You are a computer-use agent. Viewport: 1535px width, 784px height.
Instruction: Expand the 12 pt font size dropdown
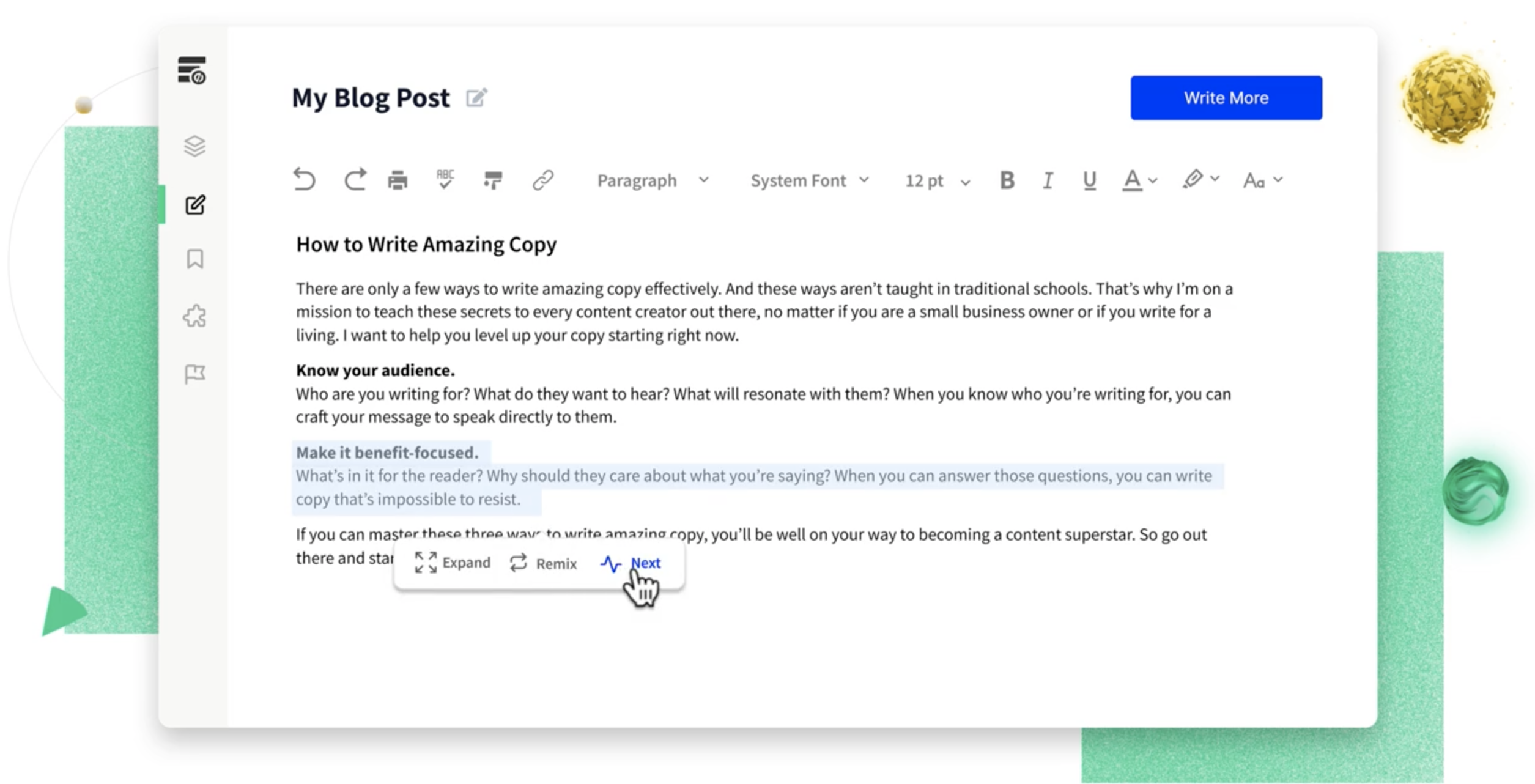click(x=934, y=180)
